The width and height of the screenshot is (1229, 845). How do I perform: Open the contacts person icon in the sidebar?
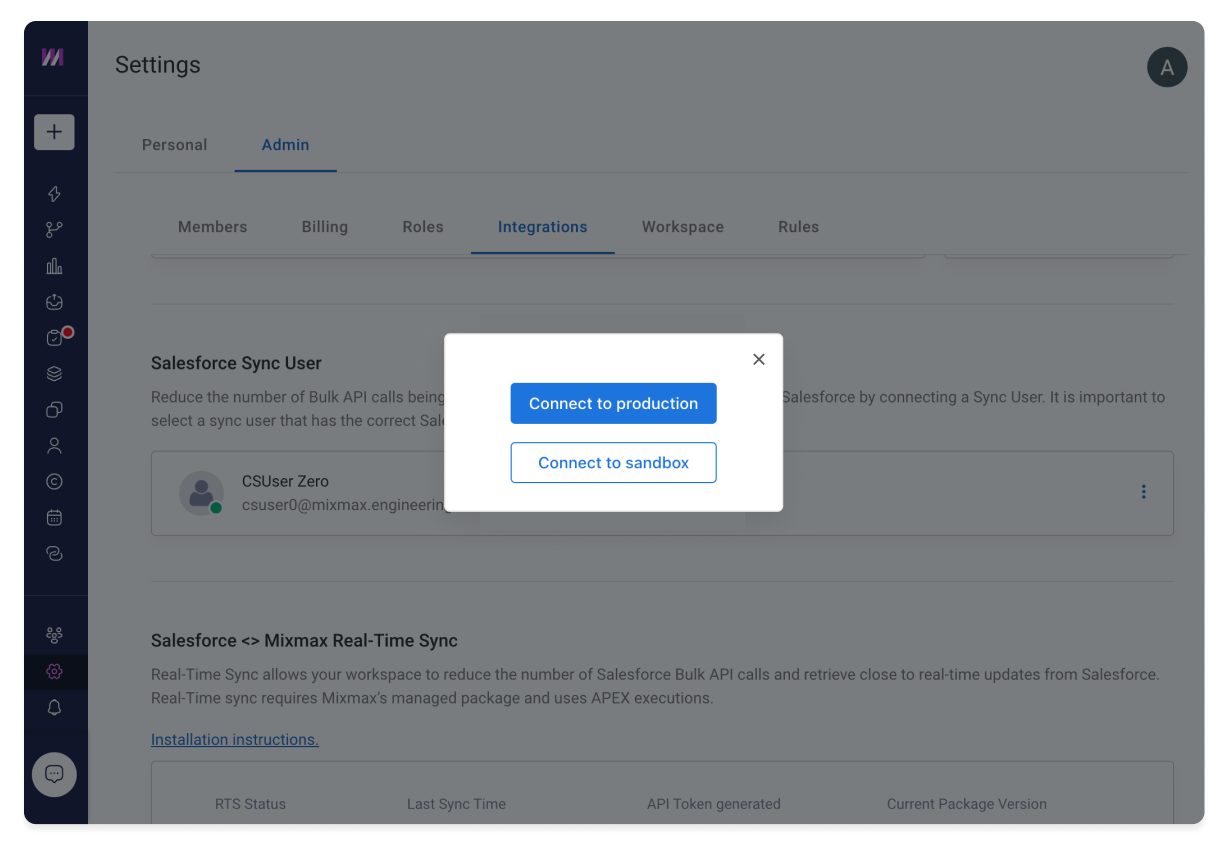(54, 445)
